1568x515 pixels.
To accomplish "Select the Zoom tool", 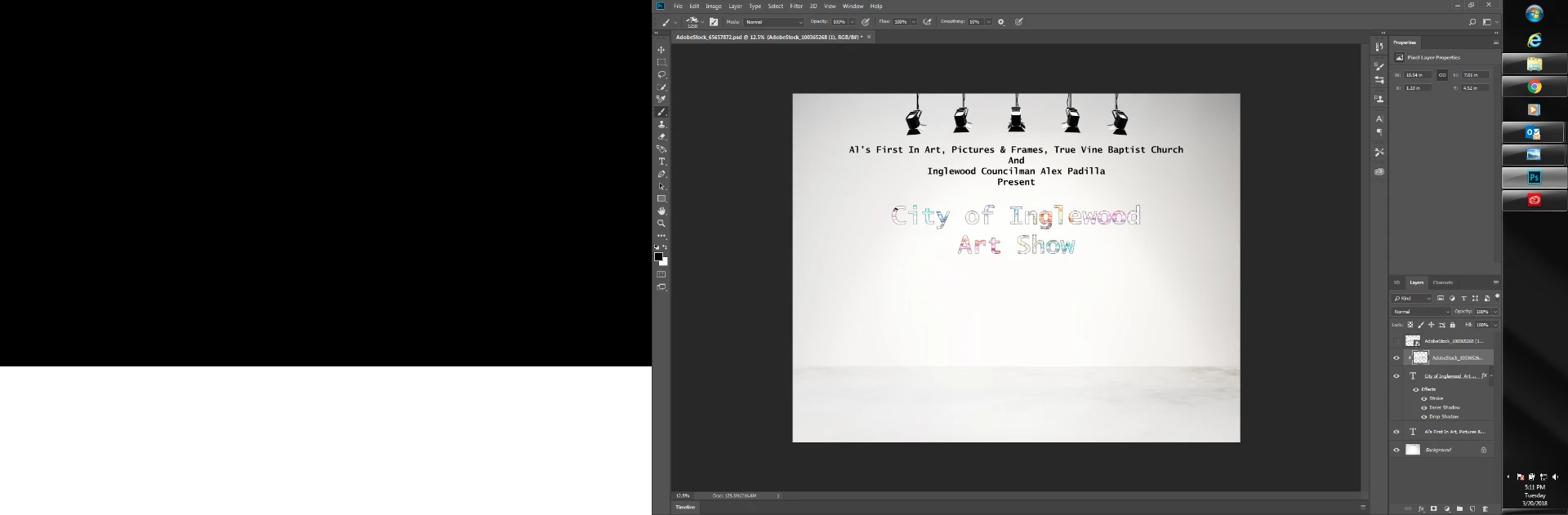I will [661, 223].
